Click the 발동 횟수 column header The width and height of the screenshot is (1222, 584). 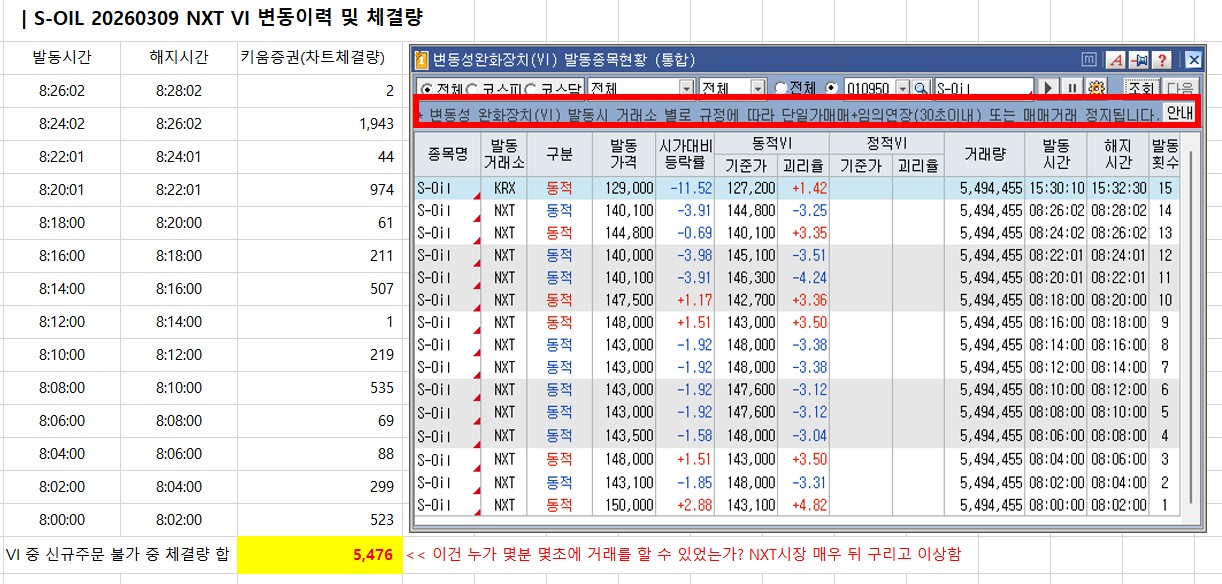tap(1165, 153)
